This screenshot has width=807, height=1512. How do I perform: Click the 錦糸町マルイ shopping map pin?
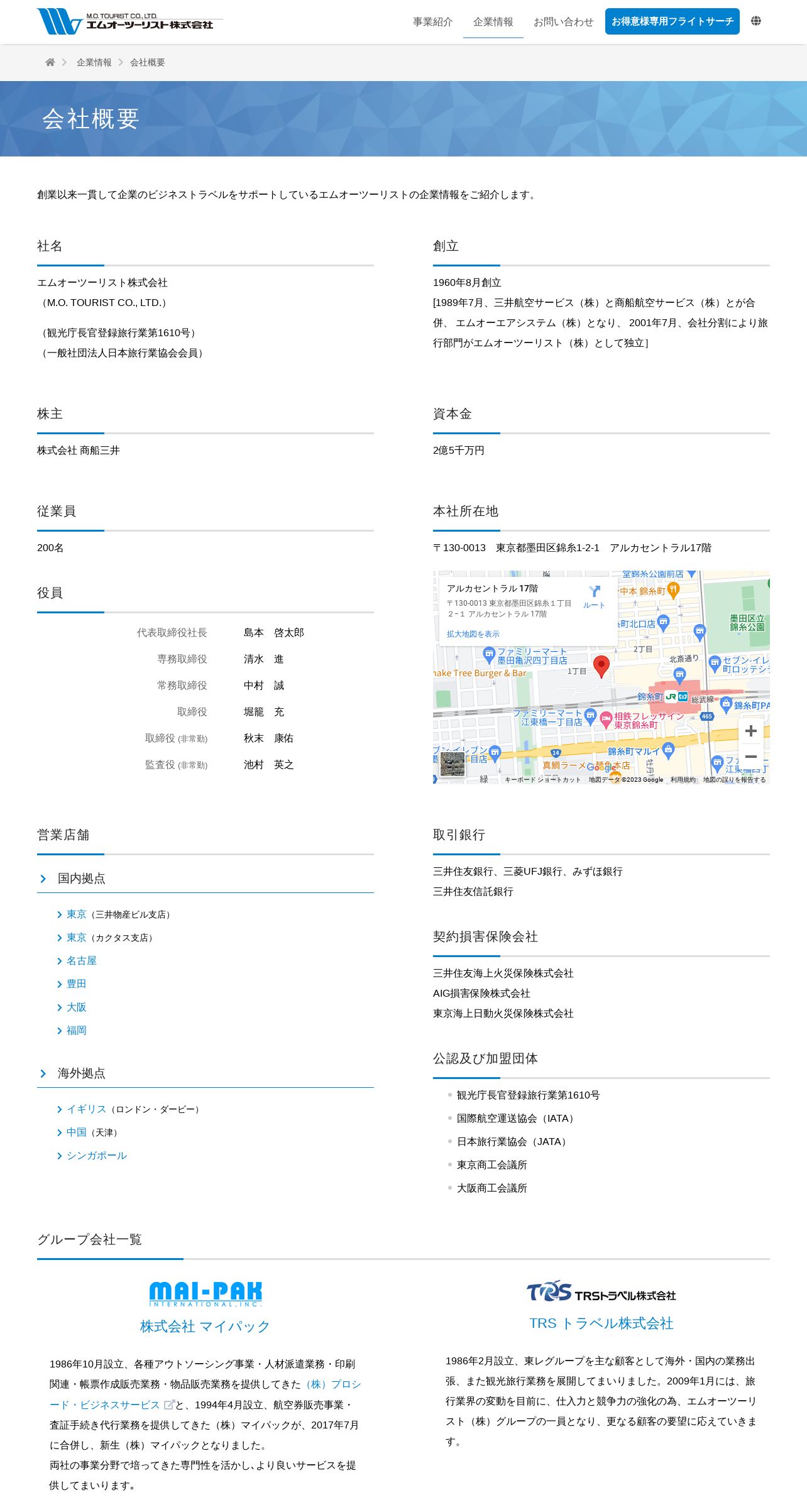[668, 750]
